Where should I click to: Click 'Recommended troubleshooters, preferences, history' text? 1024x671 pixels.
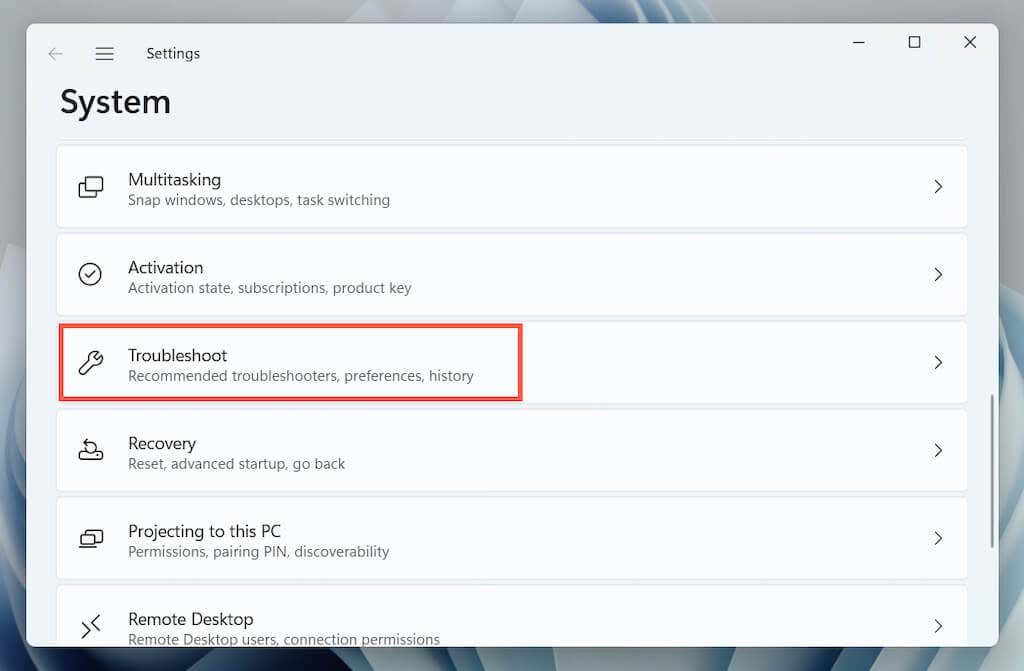pos(301,376)
